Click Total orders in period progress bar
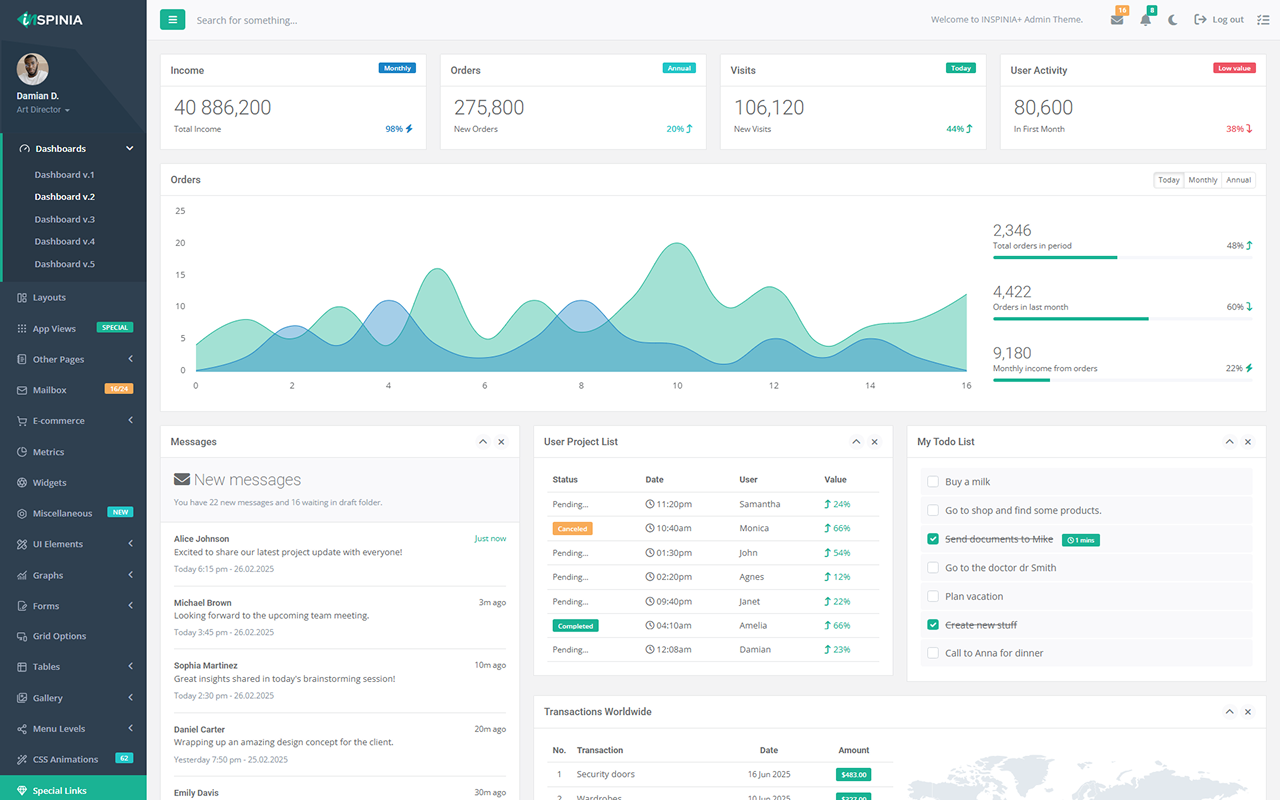This screenshot has width=1280, height=800. pyautogui.click(x=1122, y=257)
